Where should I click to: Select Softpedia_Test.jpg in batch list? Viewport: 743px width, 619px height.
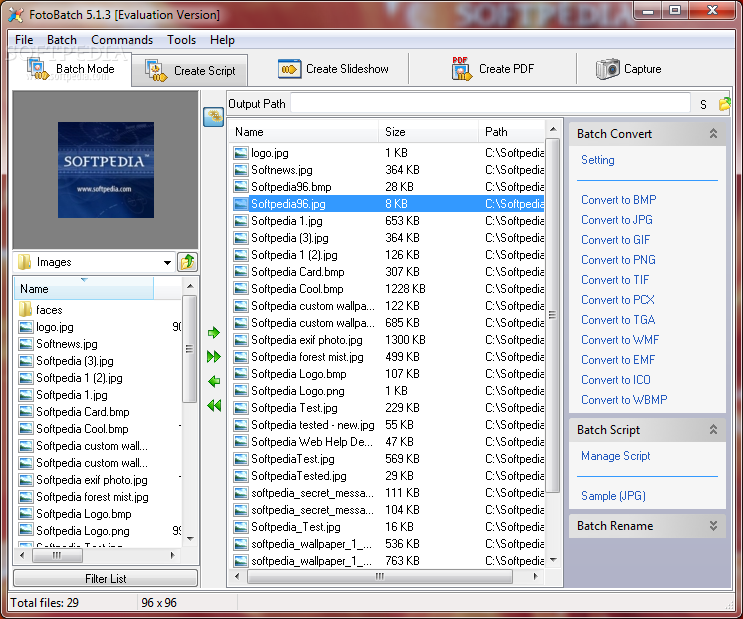click(x=388, y=527)
